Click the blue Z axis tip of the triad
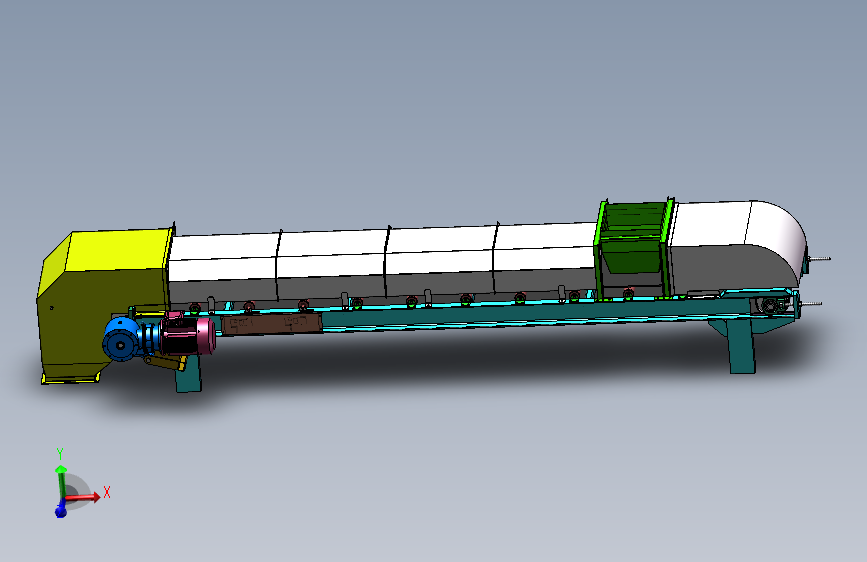The height and width of the screenshot is (562, 867). [61, 511]
